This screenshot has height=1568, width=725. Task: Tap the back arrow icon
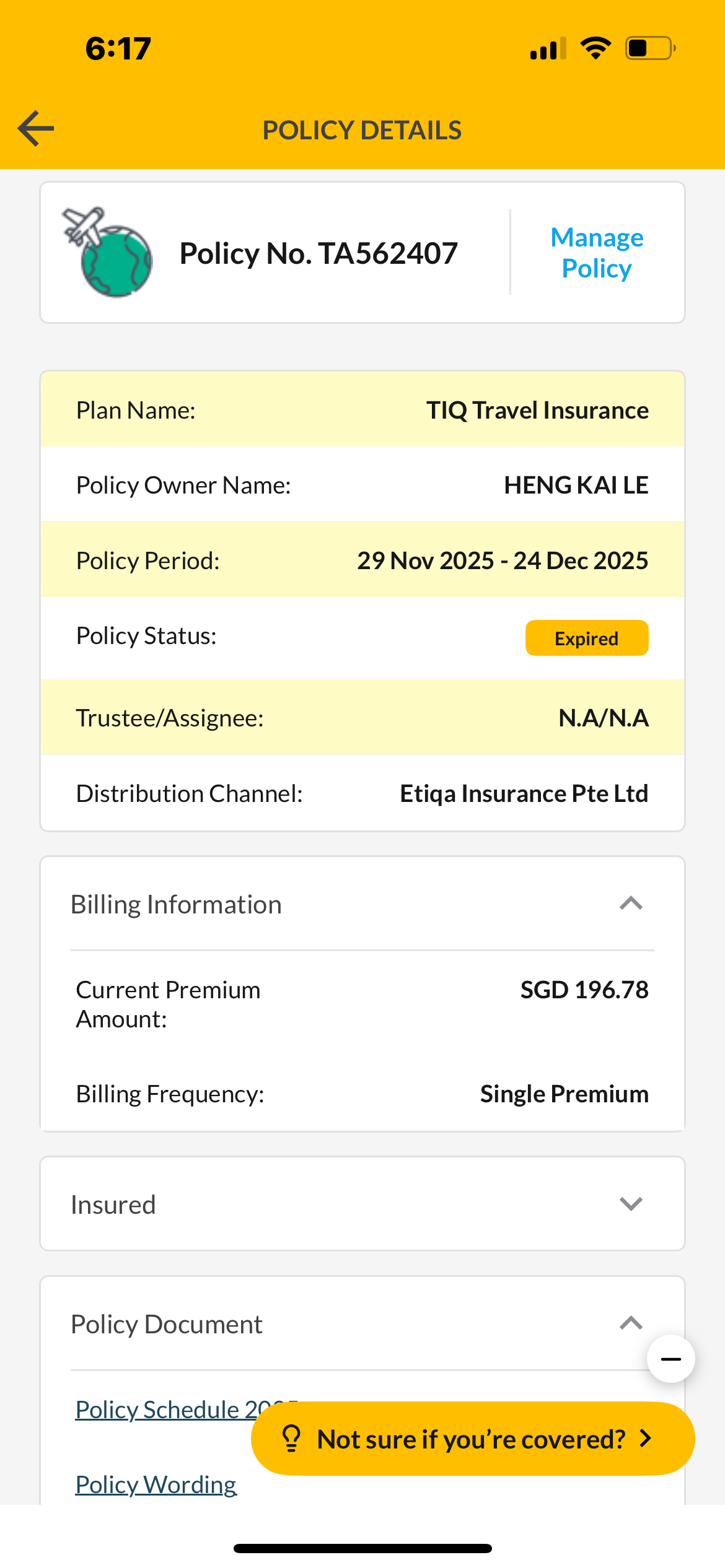(36, 129)
